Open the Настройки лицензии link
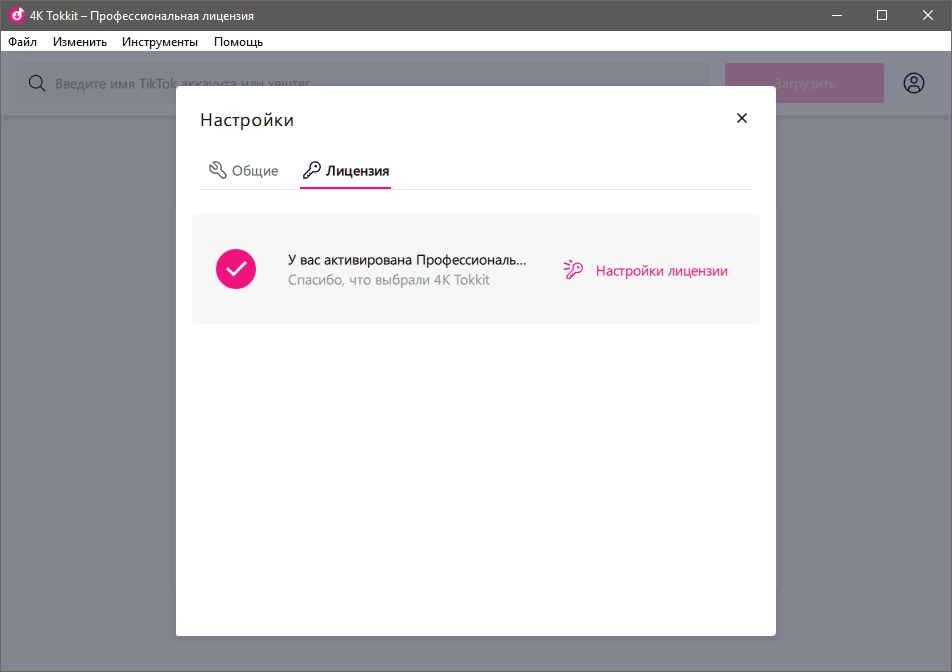 click(x=661, y=271)
